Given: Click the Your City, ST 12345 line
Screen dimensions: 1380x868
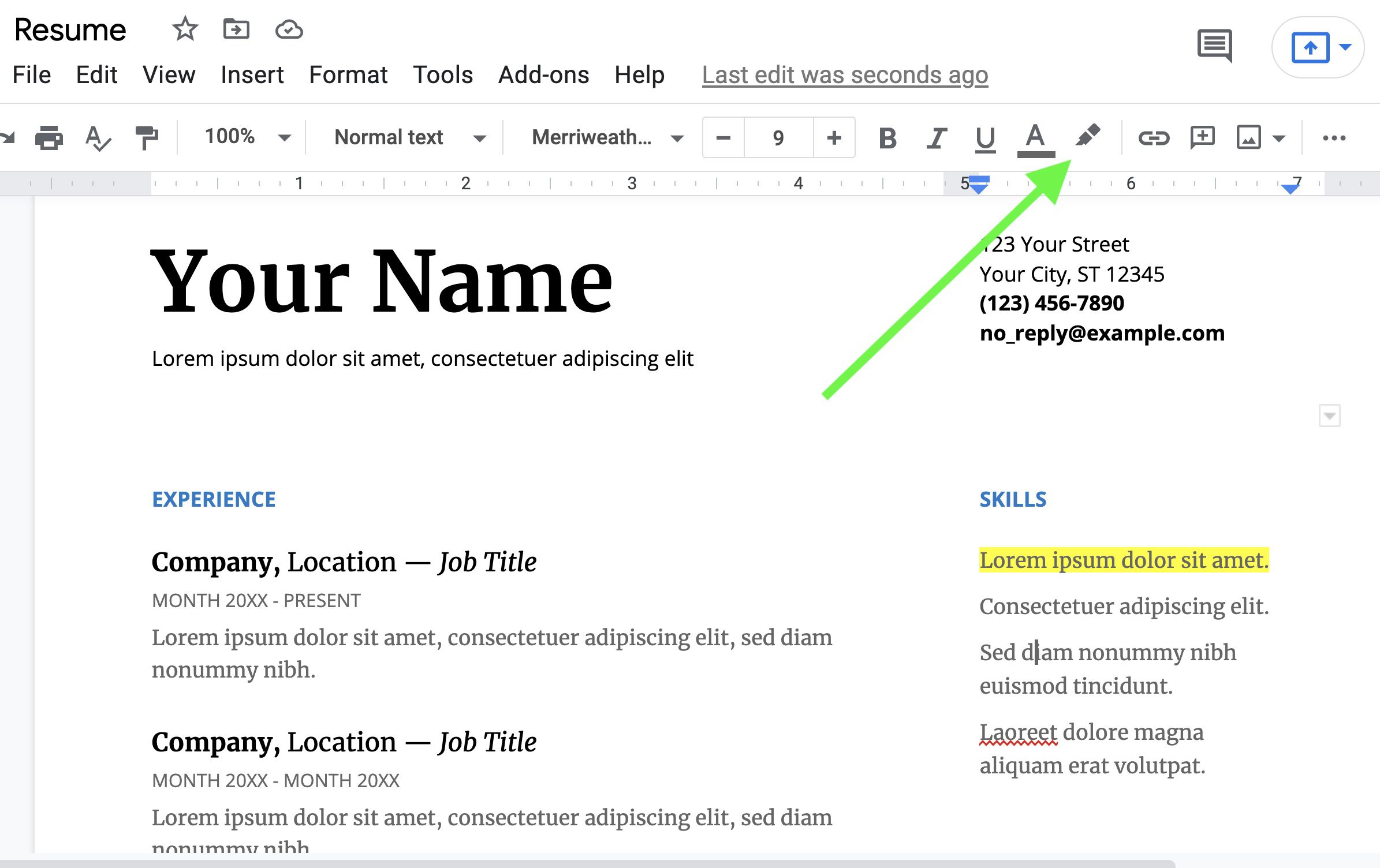Looking at the screenshot, I should [1072, 274].
